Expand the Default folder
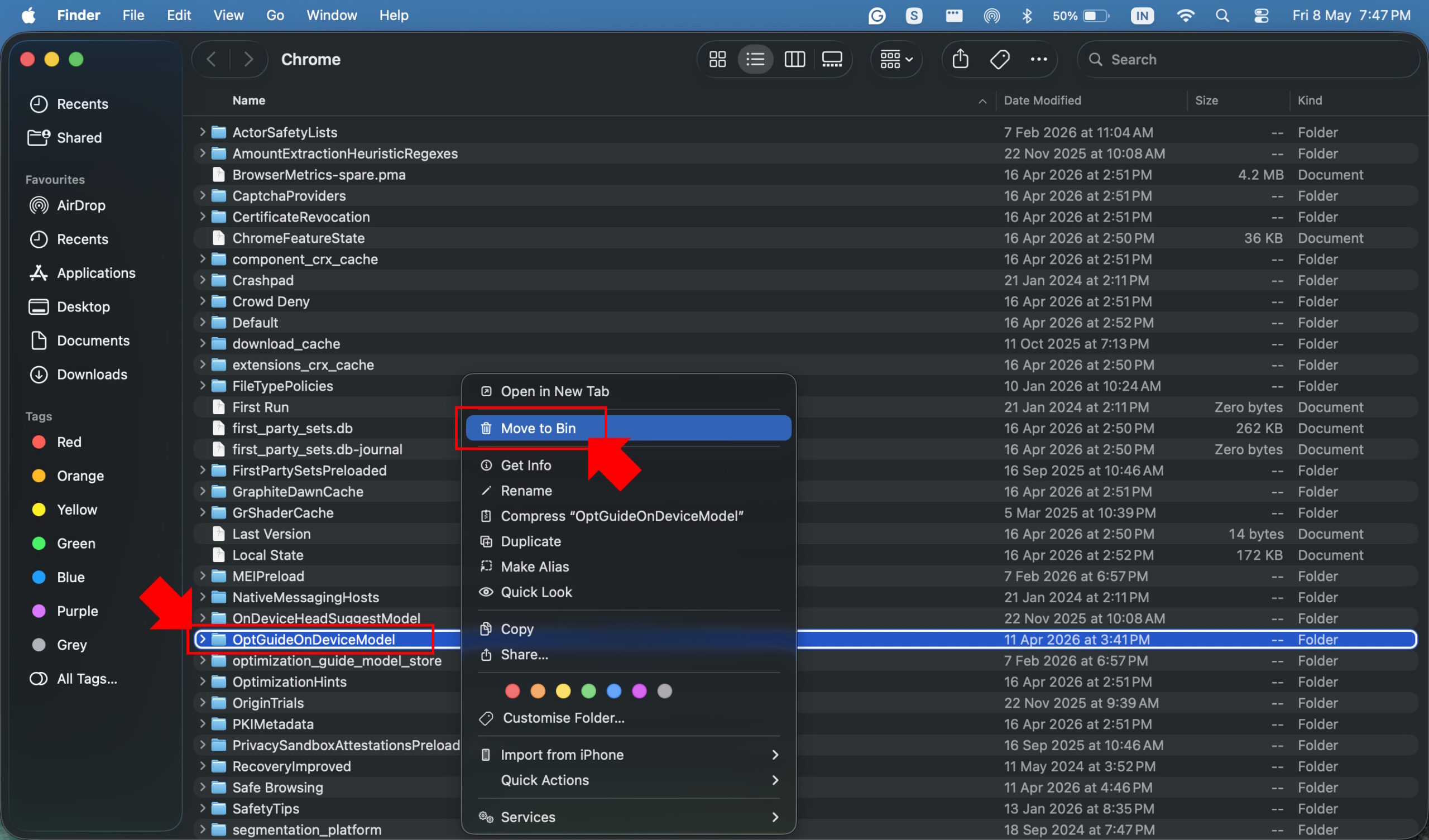The image size is (1429, 840). [x=202, y=323]
